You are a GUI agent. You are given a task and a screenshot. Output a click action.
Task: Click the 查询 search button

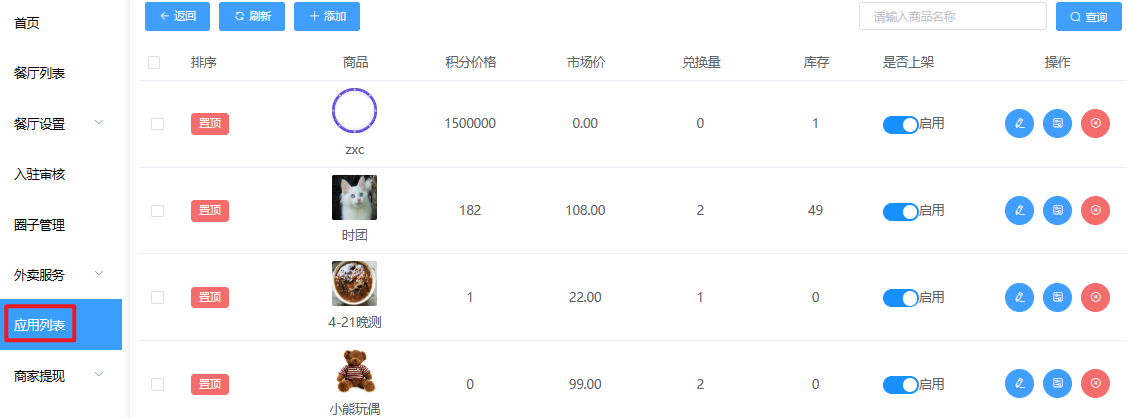pyautogui.click(x=1089, y=17)
